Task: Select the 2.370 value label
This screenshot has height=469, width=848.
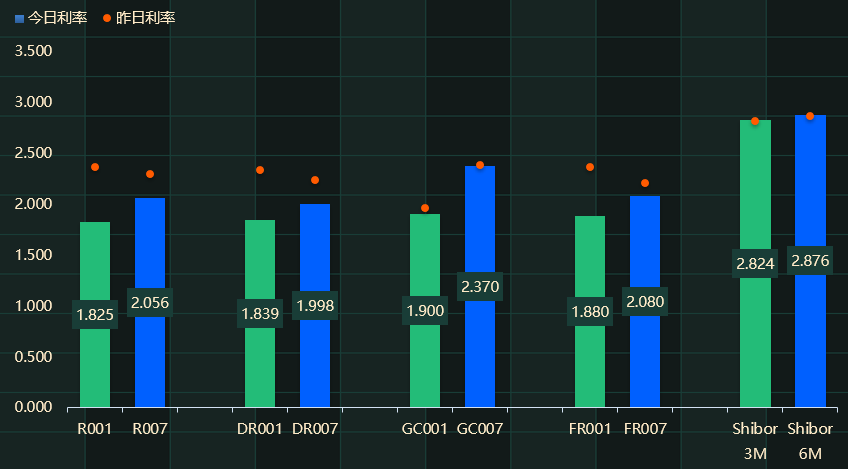Action: (x=480, y=287)
